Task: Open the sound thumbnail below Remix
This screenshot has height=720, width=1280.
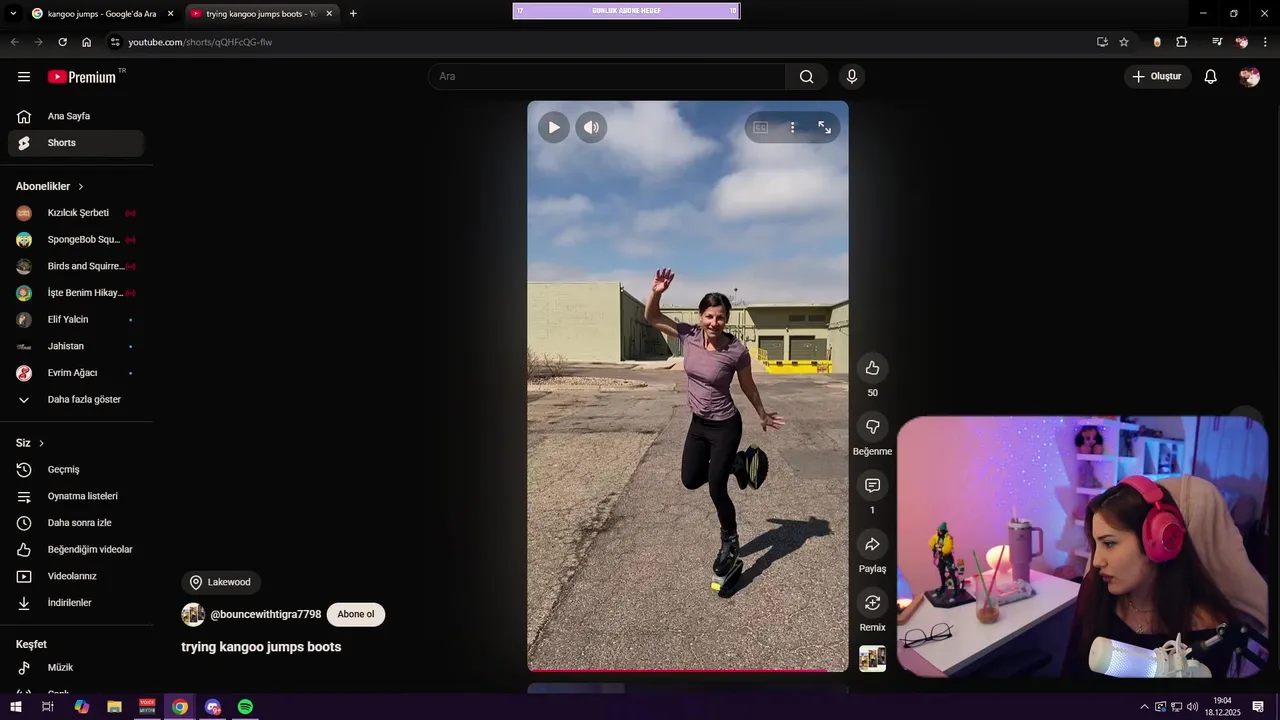Action: (872, 658)
